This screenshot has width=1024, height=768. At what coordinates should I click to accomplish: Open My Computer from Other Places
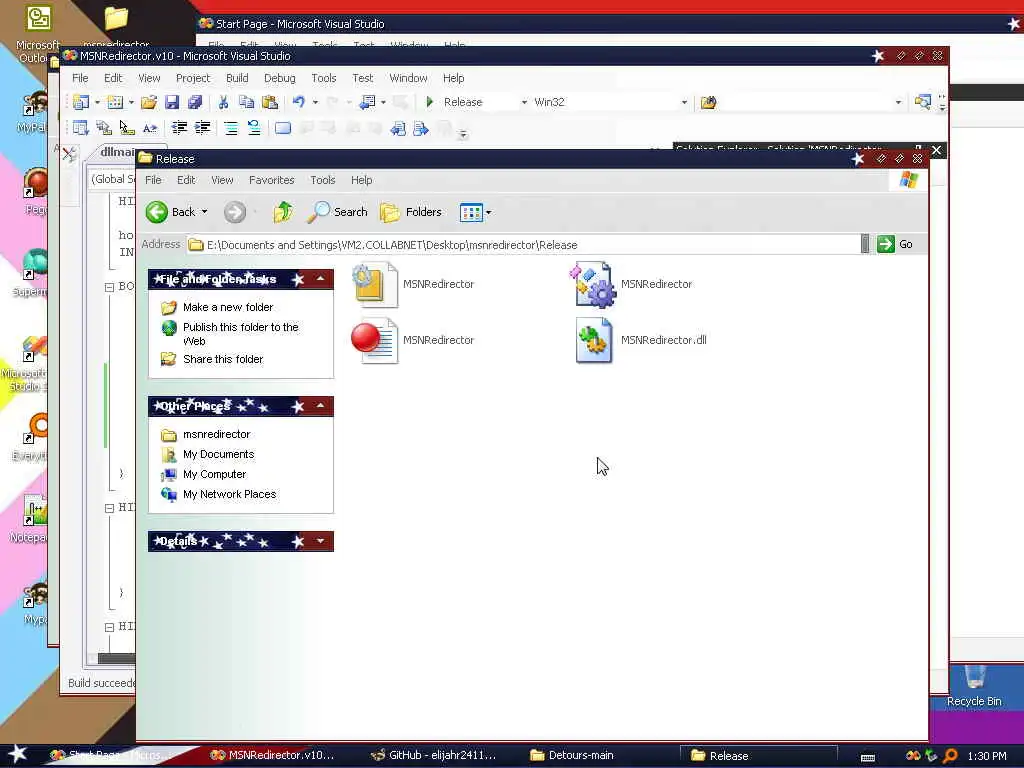coord(214,474)
